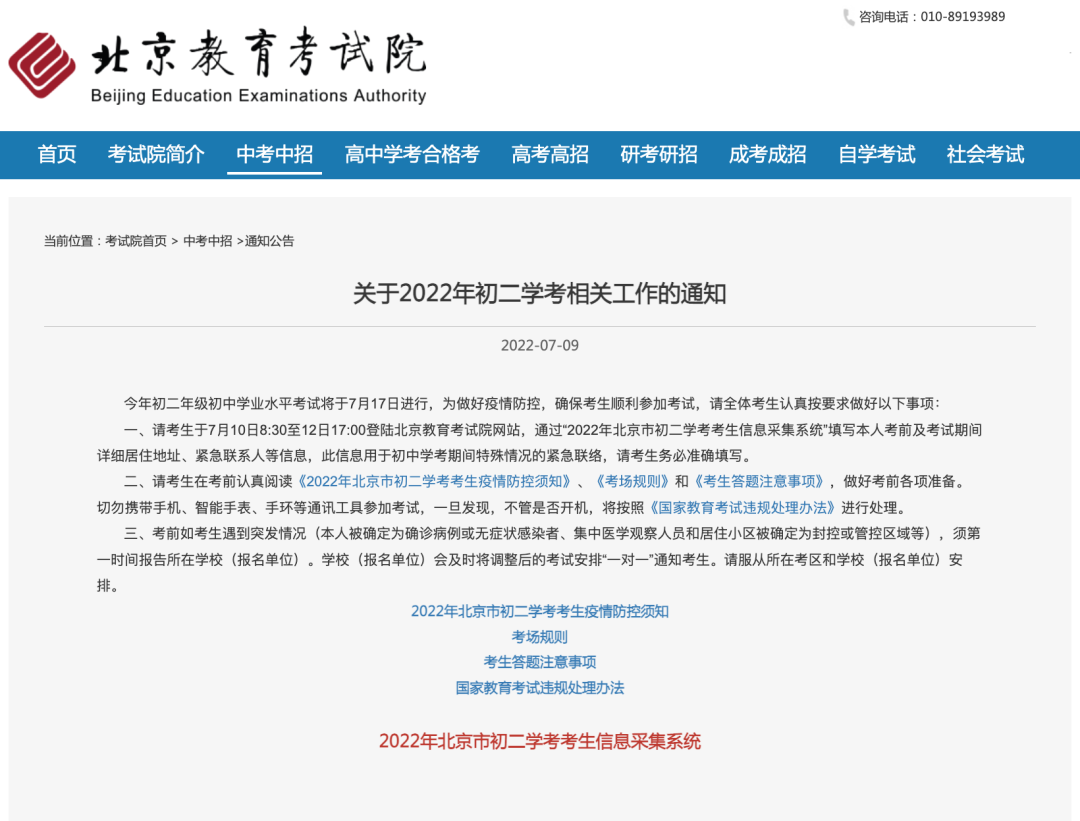Click the 中考中招 breadcrumb link

(x=207, y=241)
